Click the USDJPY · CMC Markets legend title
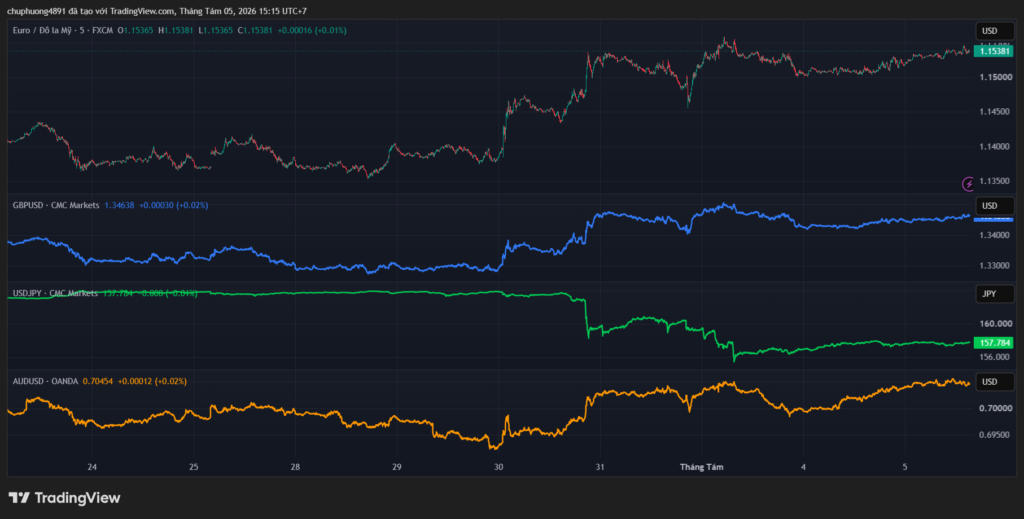This screenshot has width=1024, height=519. pyautogui.click(x=55, y=293)
